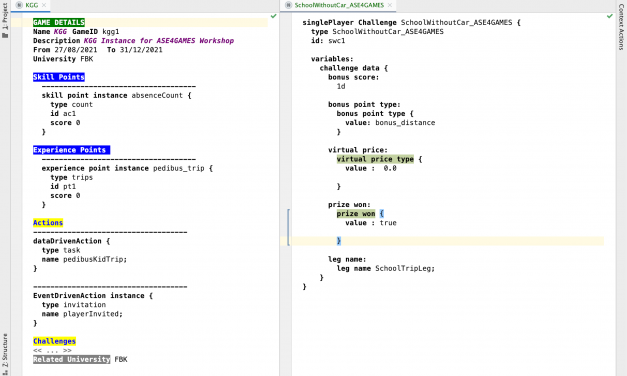Viewport: 627px width, 376px height.
Task: Click the University value FBK
Action: point(87,59)
